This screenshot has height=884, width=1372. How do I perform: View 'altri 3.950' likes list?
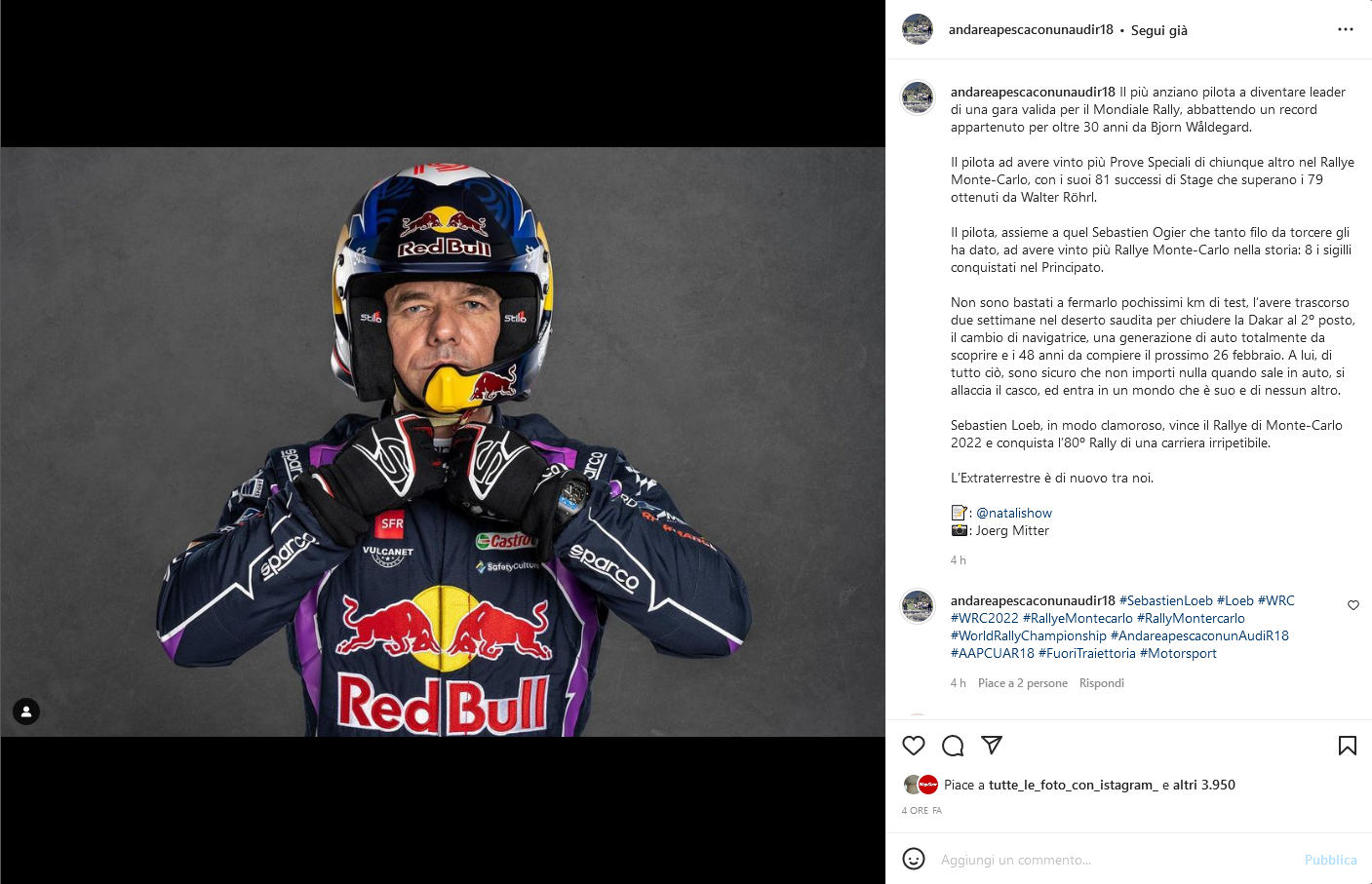[x=1205, y=785]
